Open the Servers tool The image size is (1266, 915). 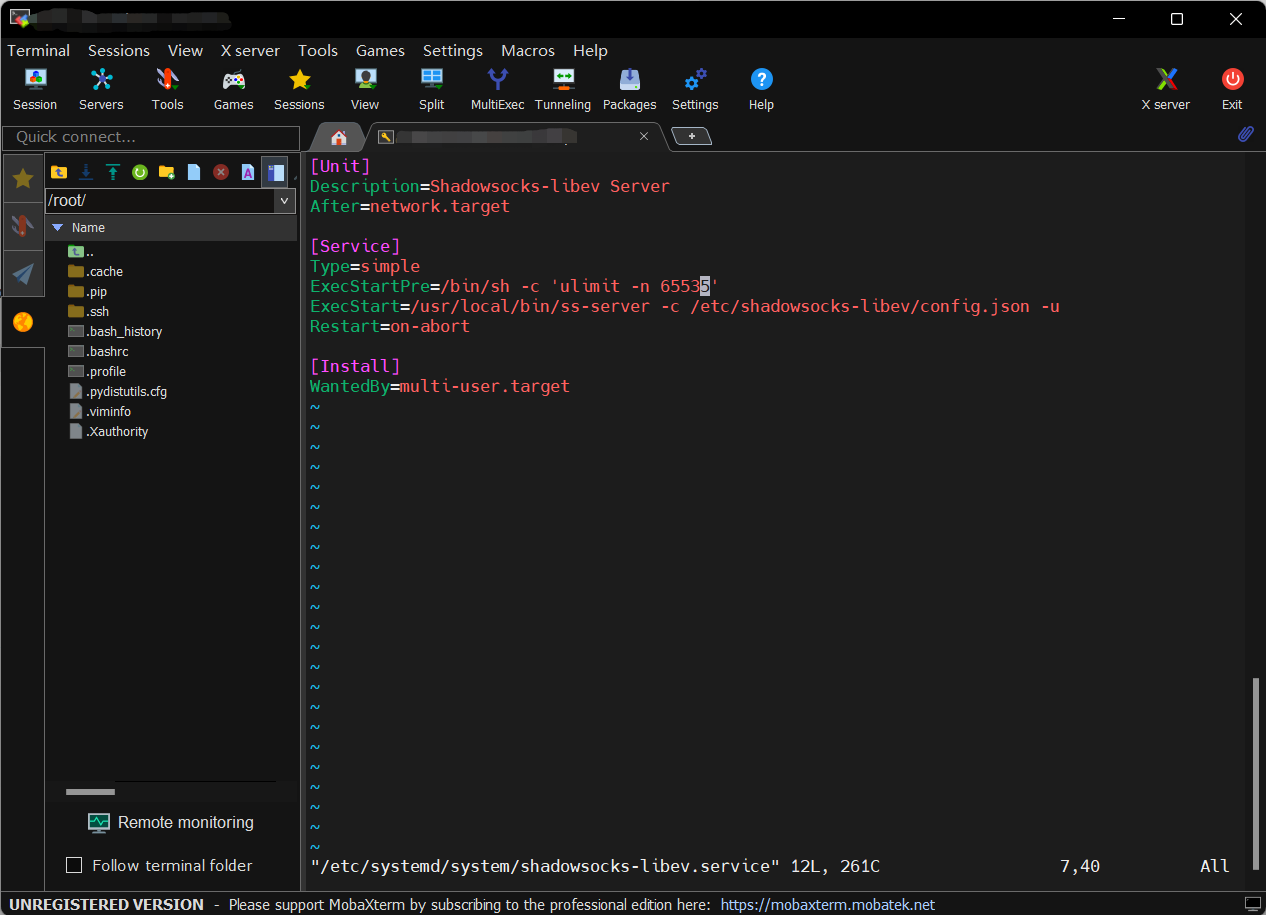[x=101, y=89]
